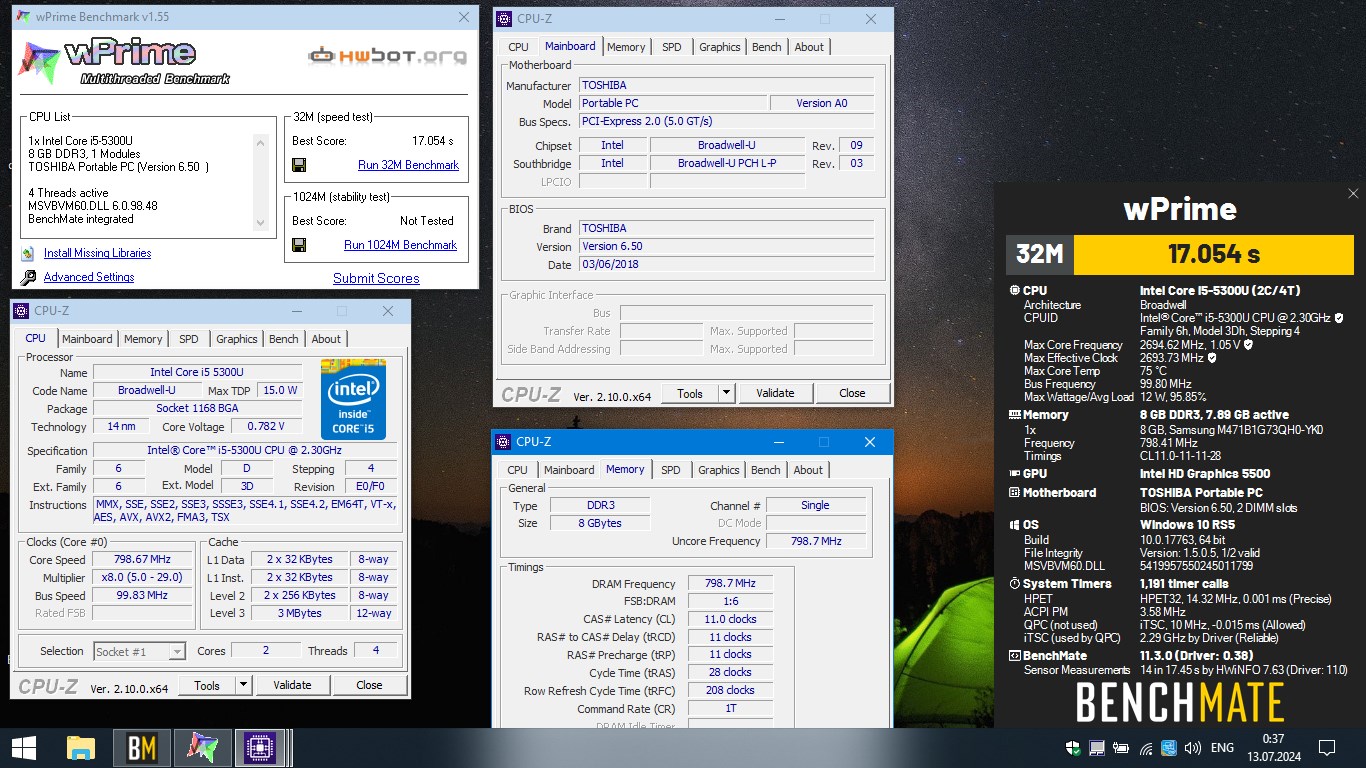The image size is (1366, 768).
Task: Click Tools button in the Mainboard window
Action: (x=690, y=393)
